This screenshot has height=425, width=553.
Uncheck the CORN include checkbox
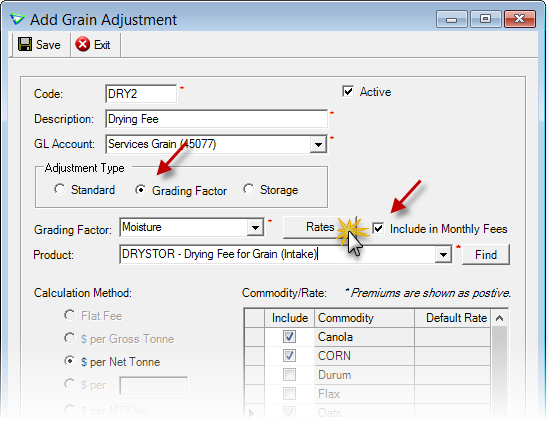[x=289, y=356]
